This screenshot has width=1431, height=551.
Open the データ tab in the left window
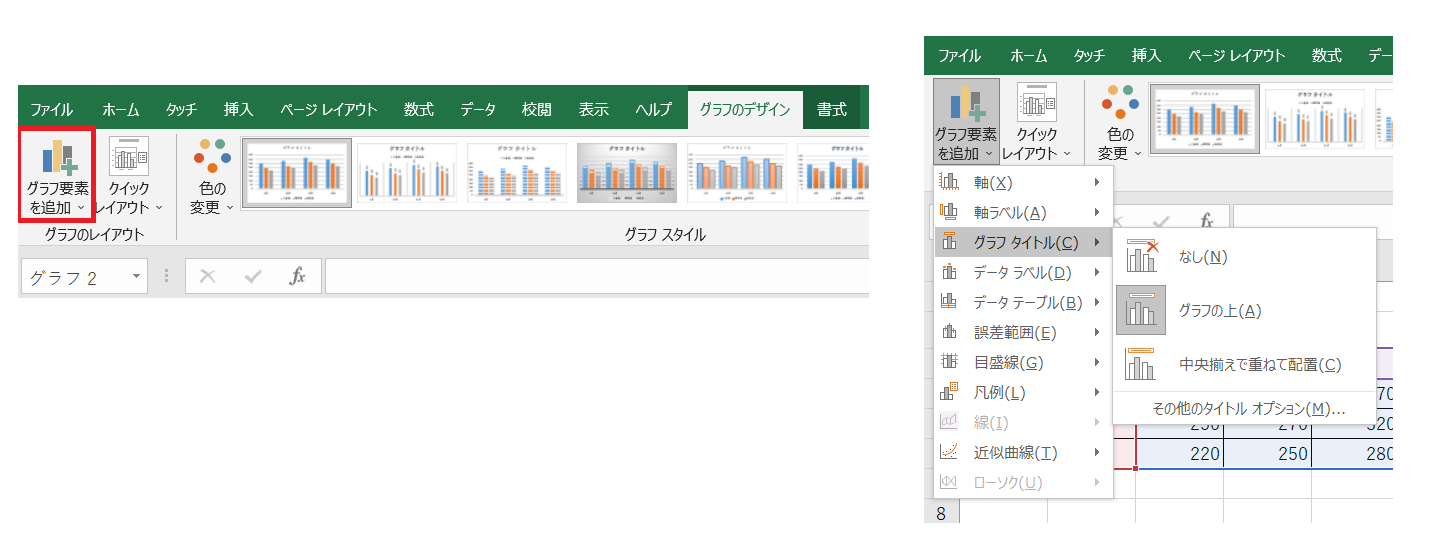point(478,110)
